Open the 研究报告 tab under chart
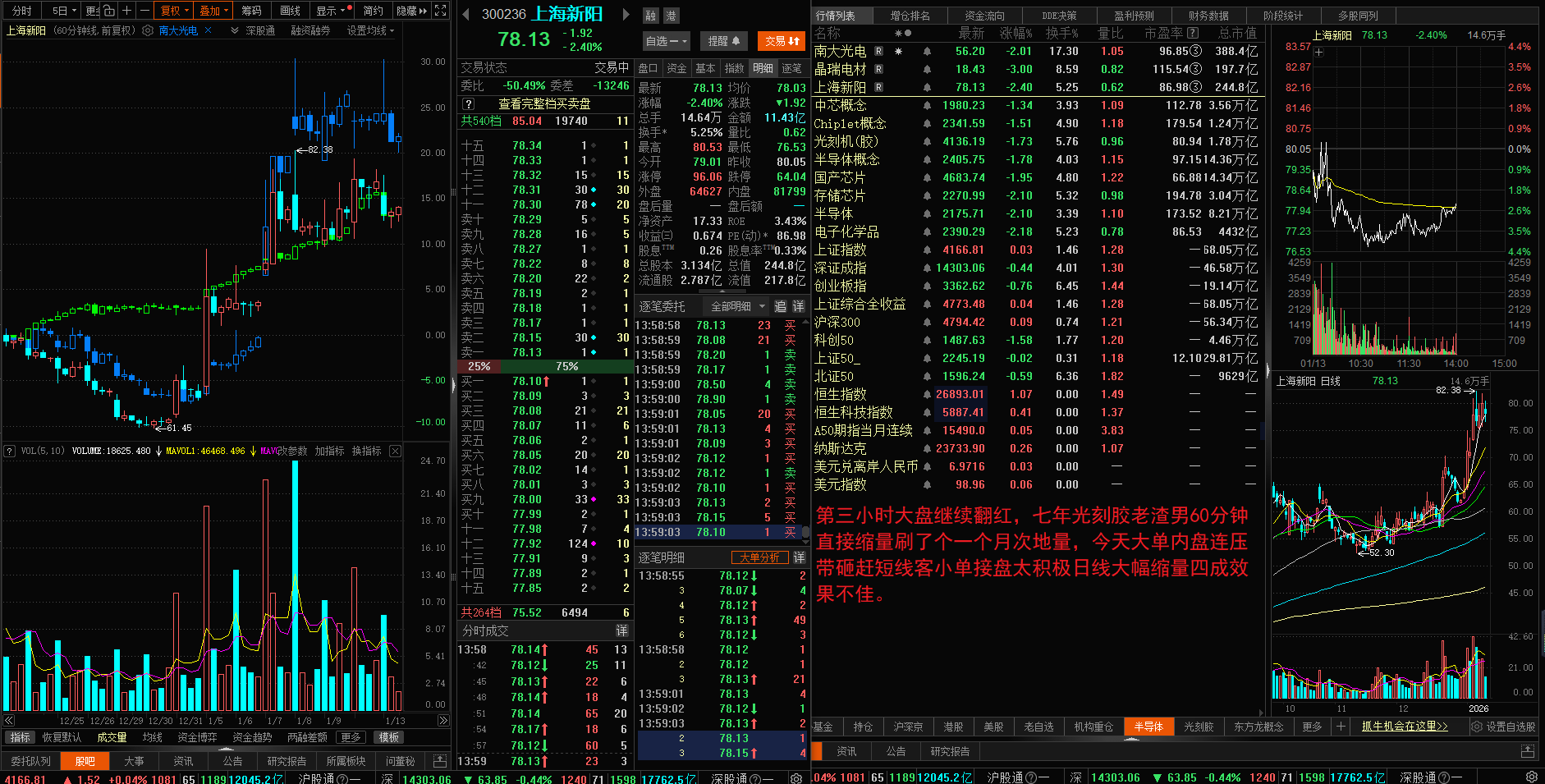 click(x=287, y=761)
